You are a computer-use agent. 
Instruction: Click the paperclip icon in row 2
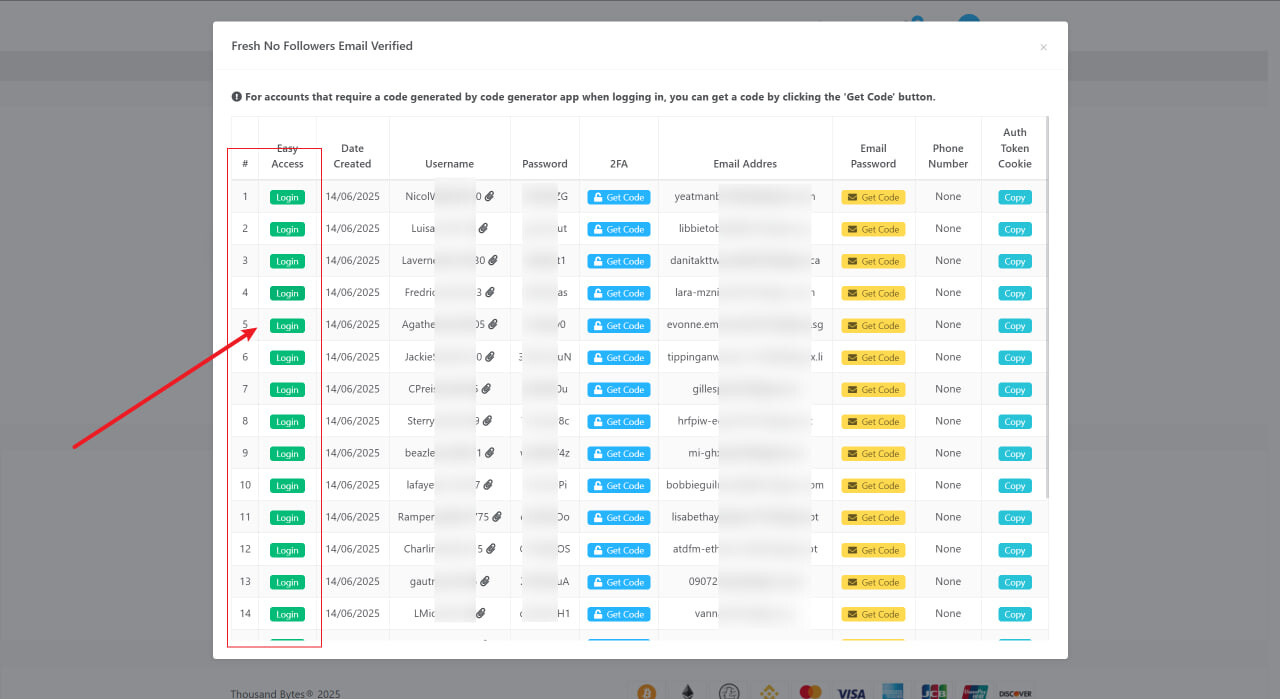tap(483, 229)
